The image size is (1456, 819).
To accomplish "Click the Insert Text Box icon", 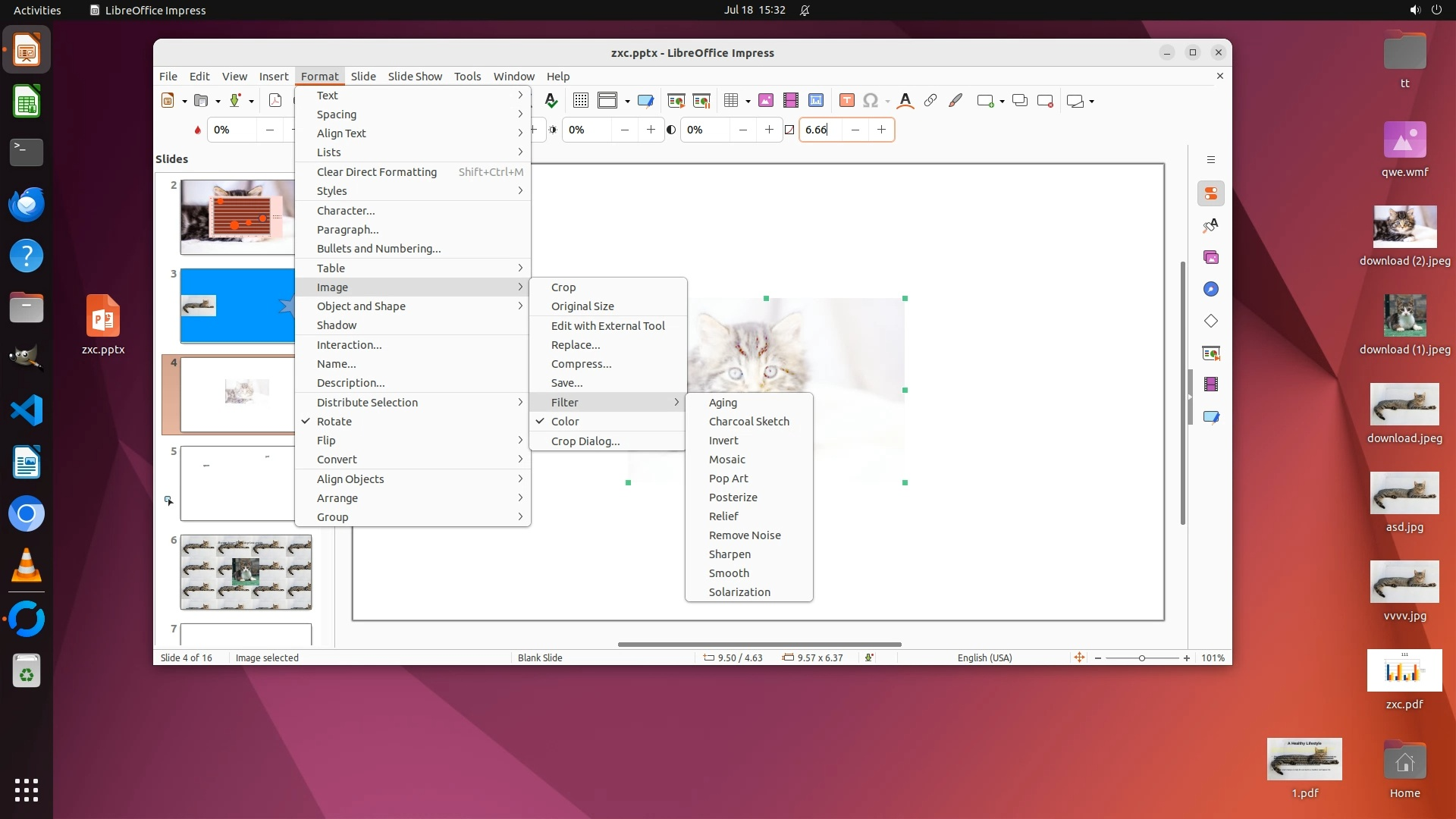I will pyautogui.click(x=847, y=101).
